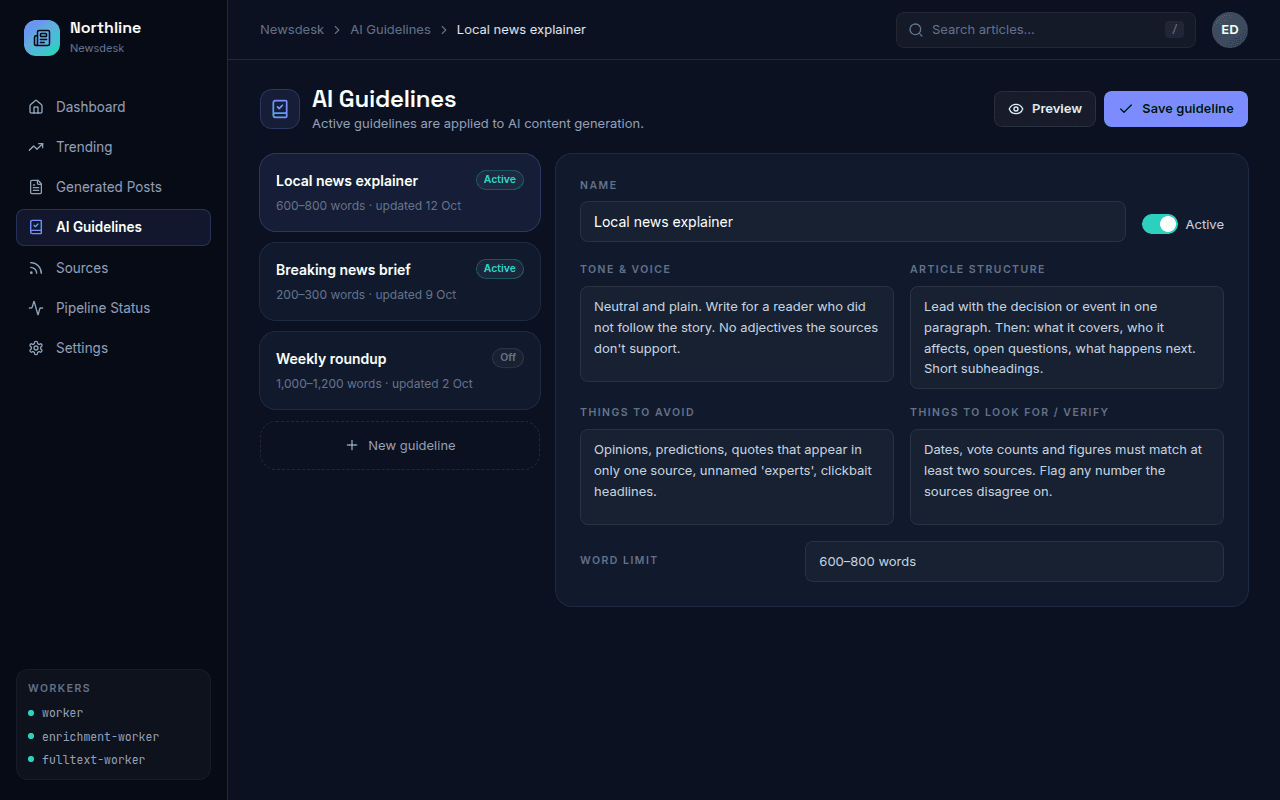The width and height of the screenshot is (1280, 800).
Task: Click the Newsdesk breadcrumb link
Action: point(292,30)
